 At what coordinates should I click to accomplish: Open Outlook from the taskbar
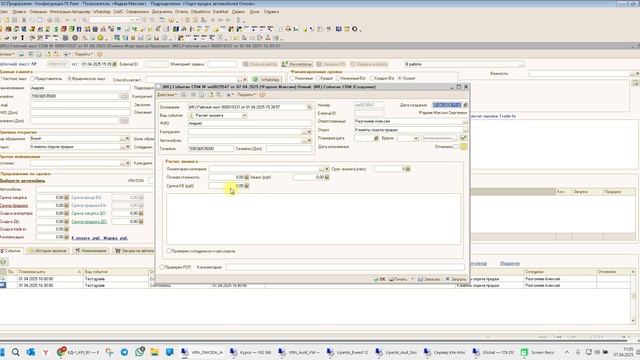(31, 352)
